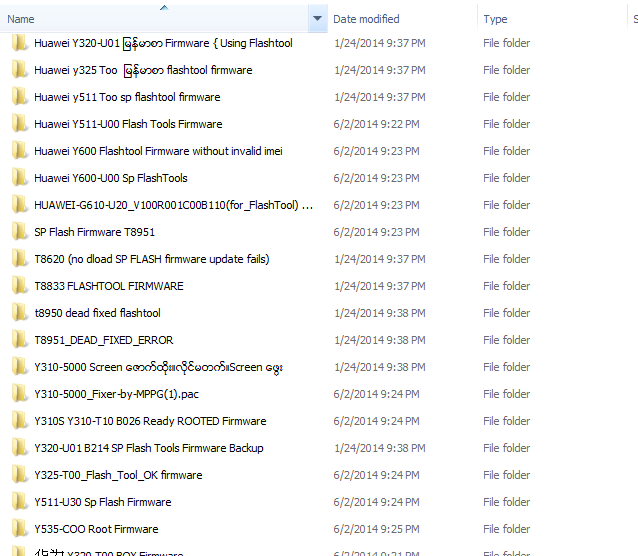This screenshot has width=638, height=556.
Task: Click folder icon for t8950 dead fixed flashtool
Action: (x=19, y=313)
